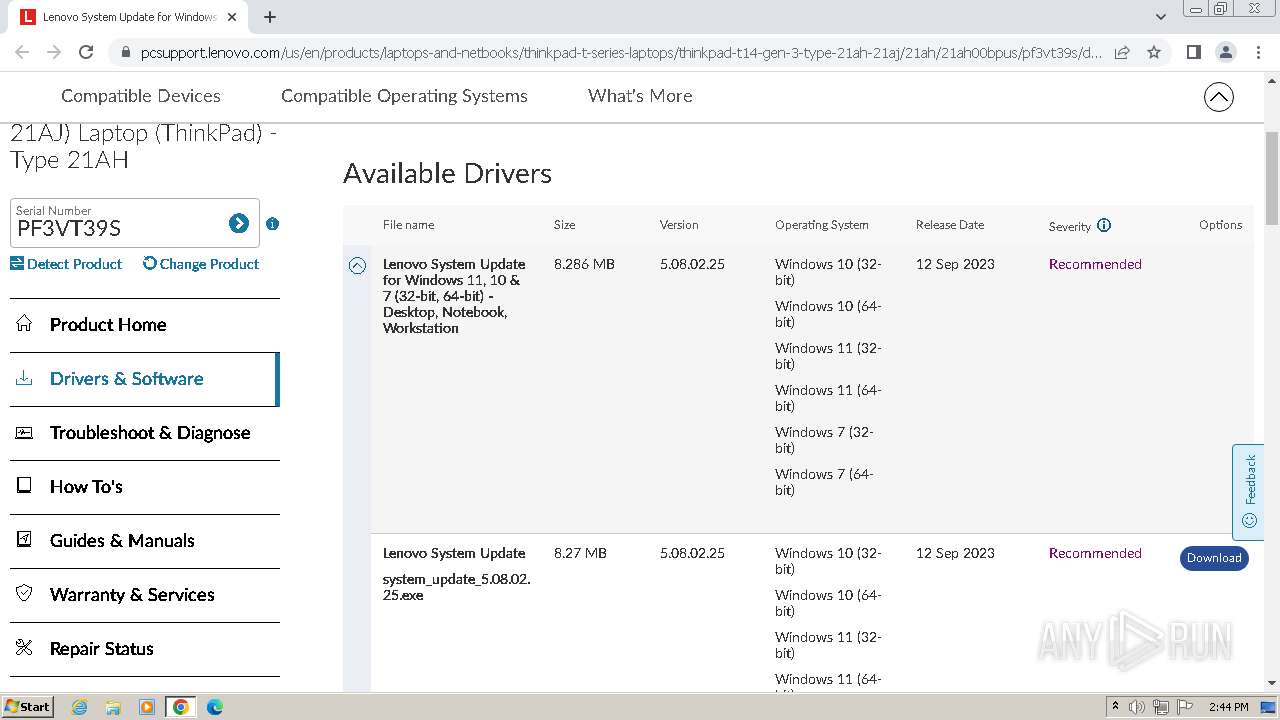Click Repair Status tools icon

pyautogui.click(x=25, y=648)
